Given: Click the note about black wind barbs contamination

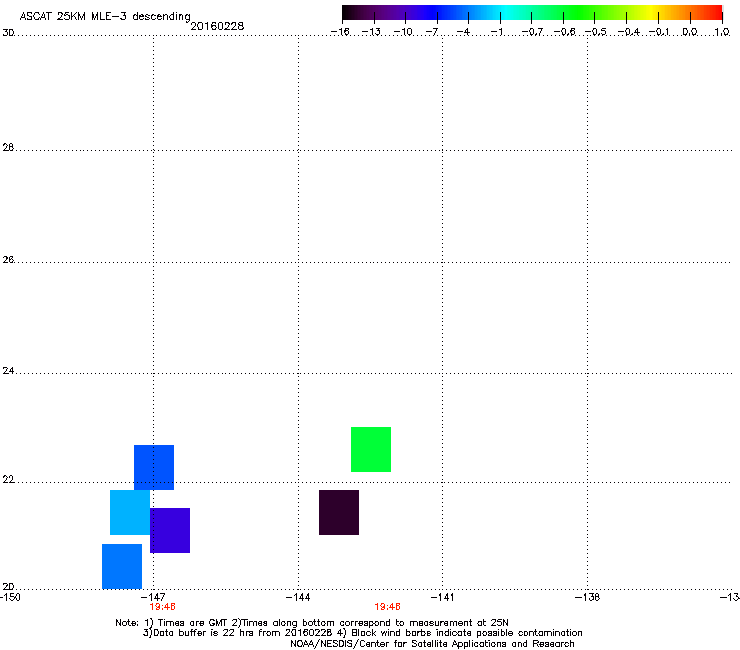Looking at the screenshot, I should (x=459, y=633).
